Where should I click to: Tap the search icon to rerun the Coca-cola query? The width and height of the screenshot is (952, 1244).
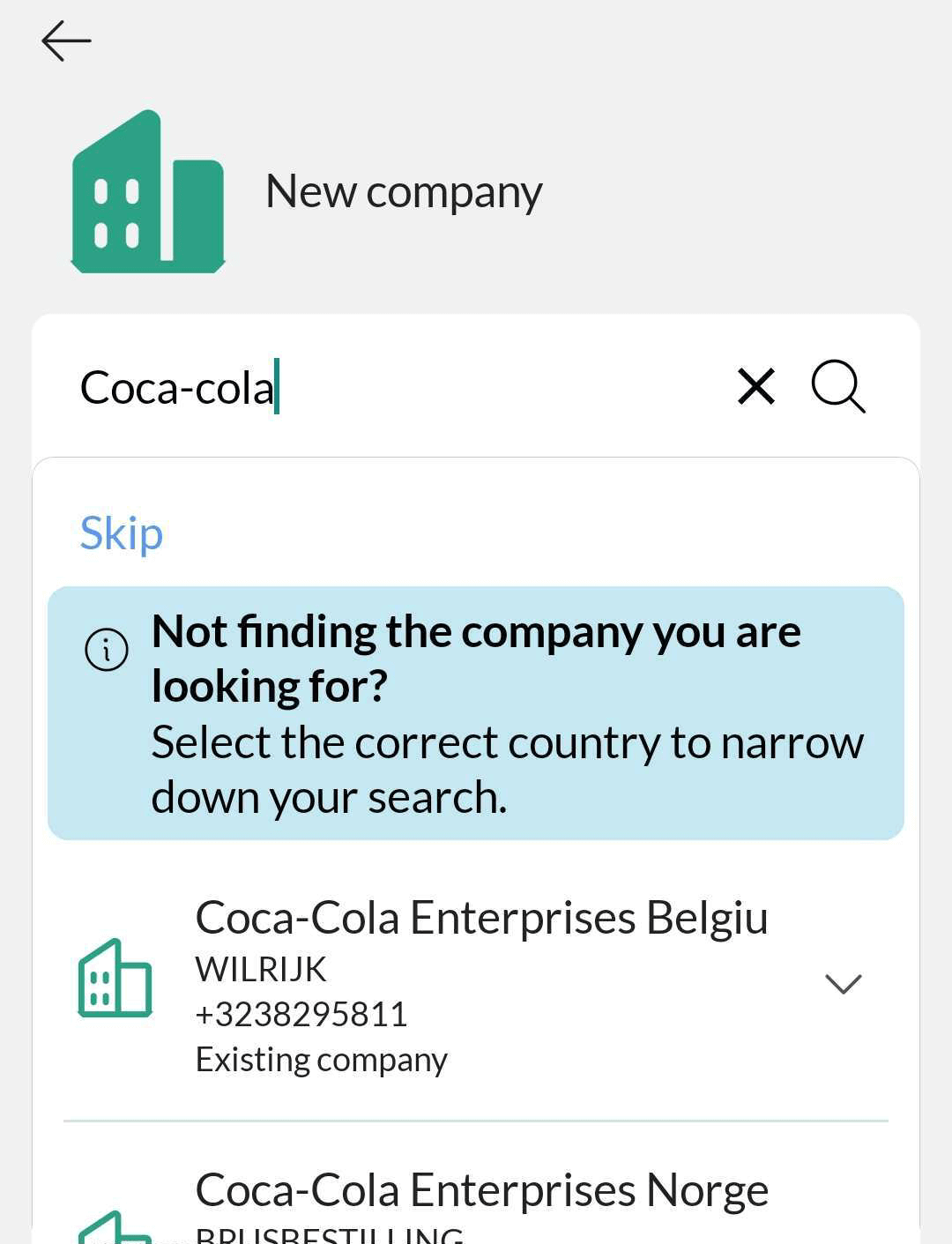coord(837,387)
